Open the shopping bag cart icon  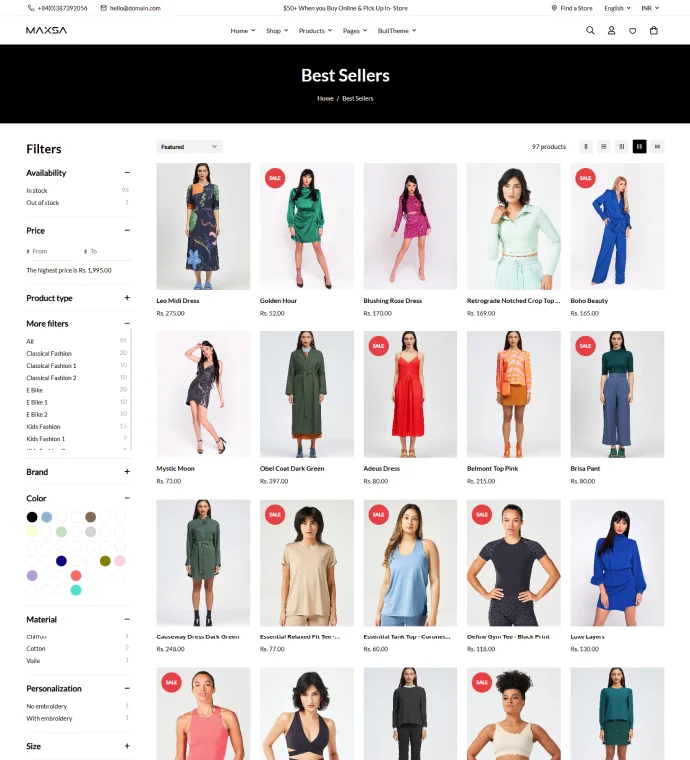tap(654, 31)
